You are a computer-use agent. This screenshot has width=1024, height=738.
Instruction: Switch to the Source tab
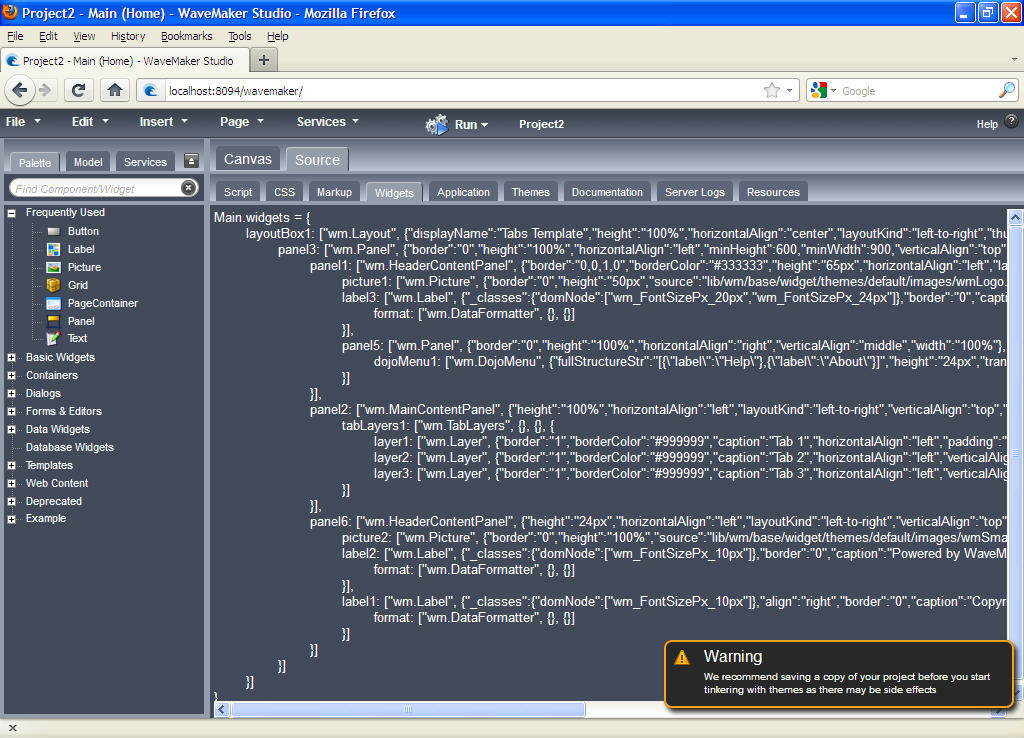pos(317,159)
